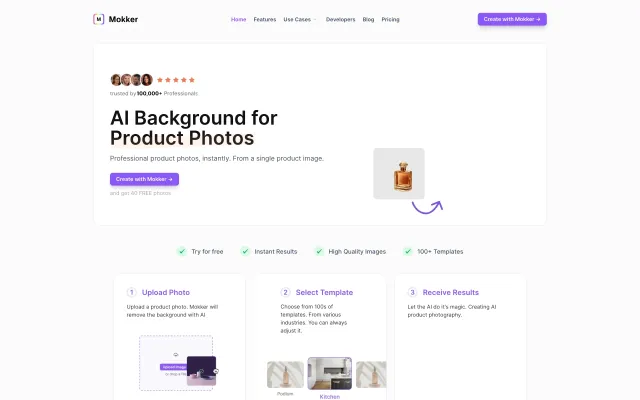Click the five-star rating icons
Viewport: 640px width, 400px height.
click(176, 80)
